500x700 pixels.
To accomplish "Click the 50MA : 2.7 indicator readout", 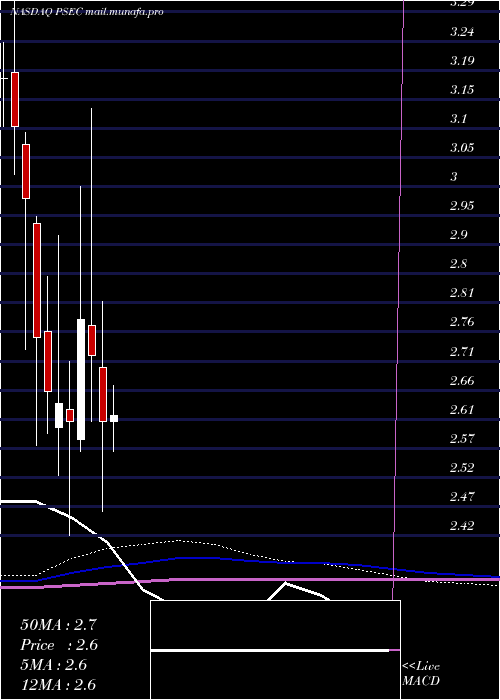I will point(58,625).
